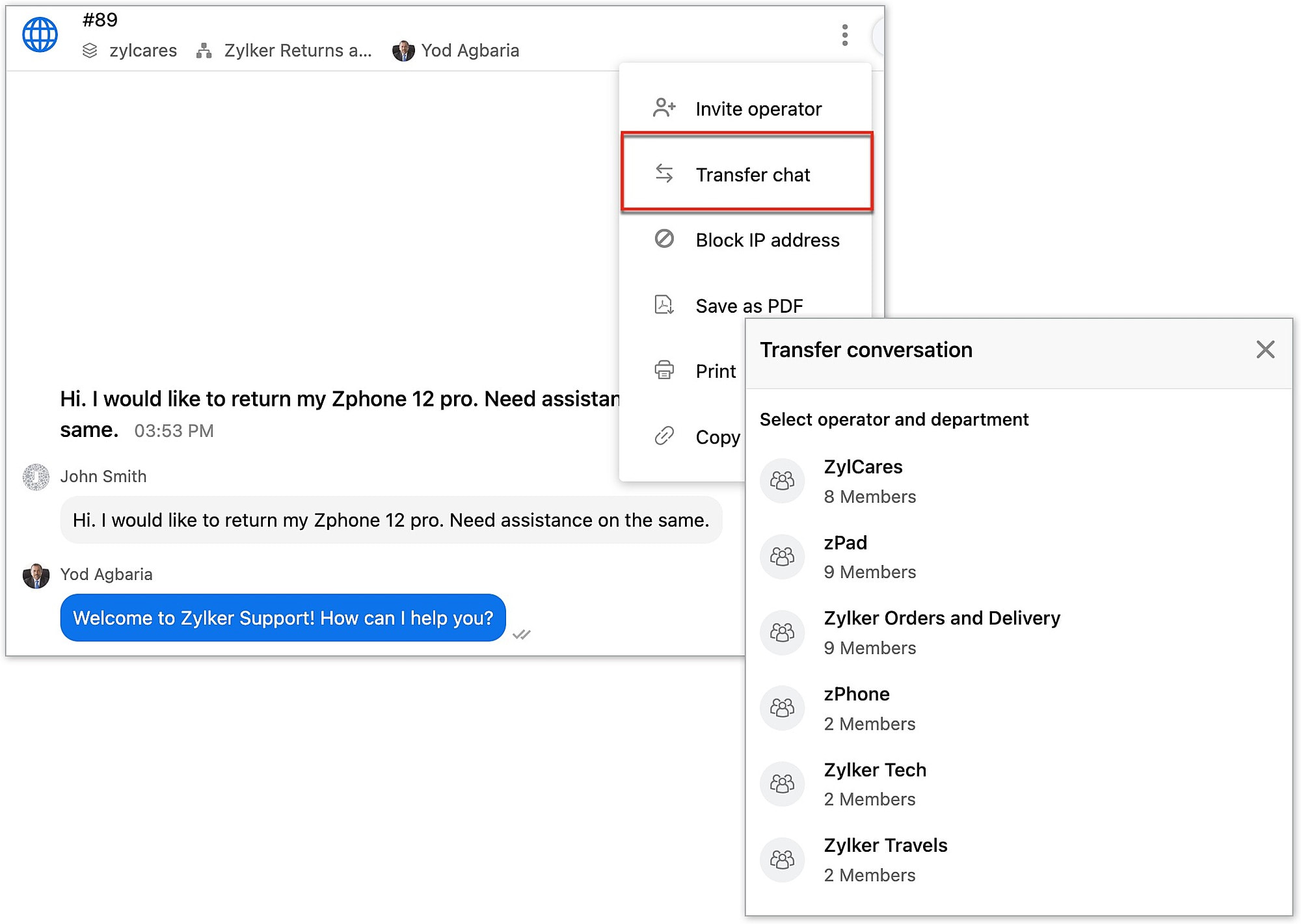Click the Block IP address icon
The width and height of the screenshot is (1301, 924).
point(664,239)
